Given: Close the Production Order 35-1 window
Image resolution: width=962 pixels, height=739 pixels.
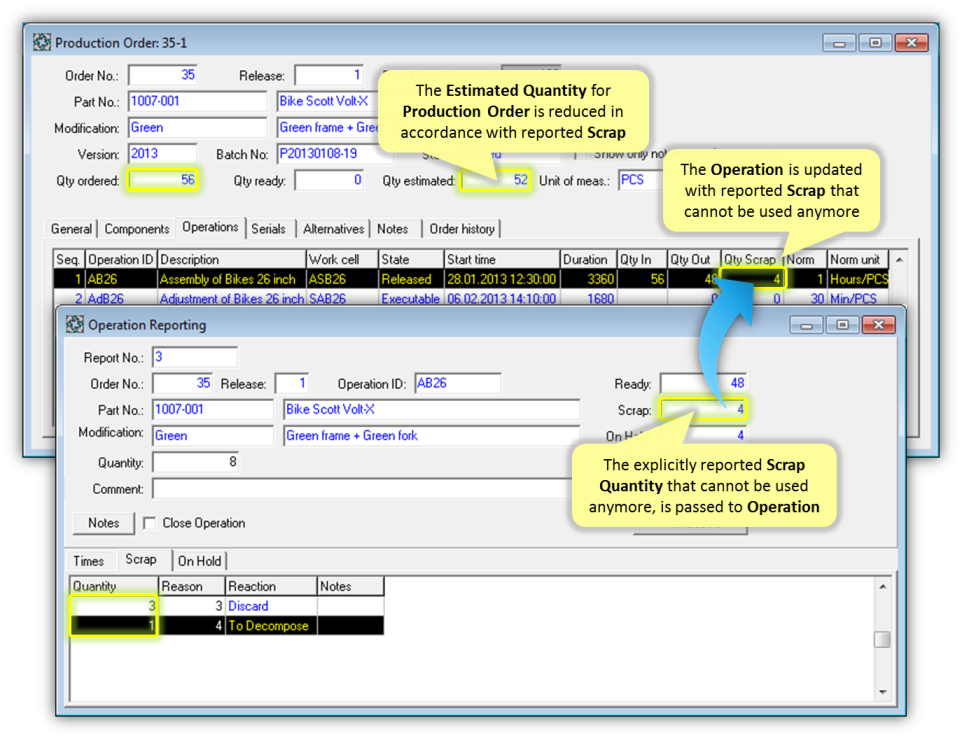Looking at the screenshot, I should [x=910, y=43].
